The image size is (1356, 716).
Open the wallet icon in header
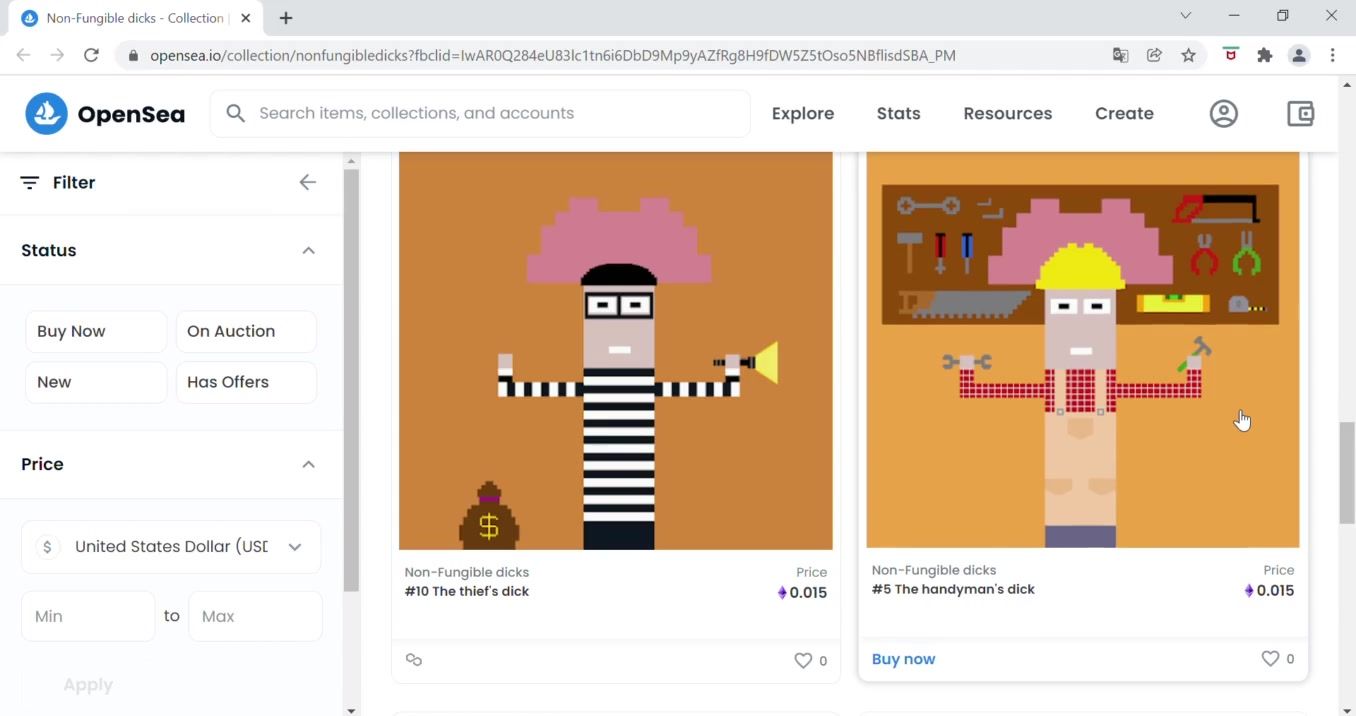point(1300,114)
